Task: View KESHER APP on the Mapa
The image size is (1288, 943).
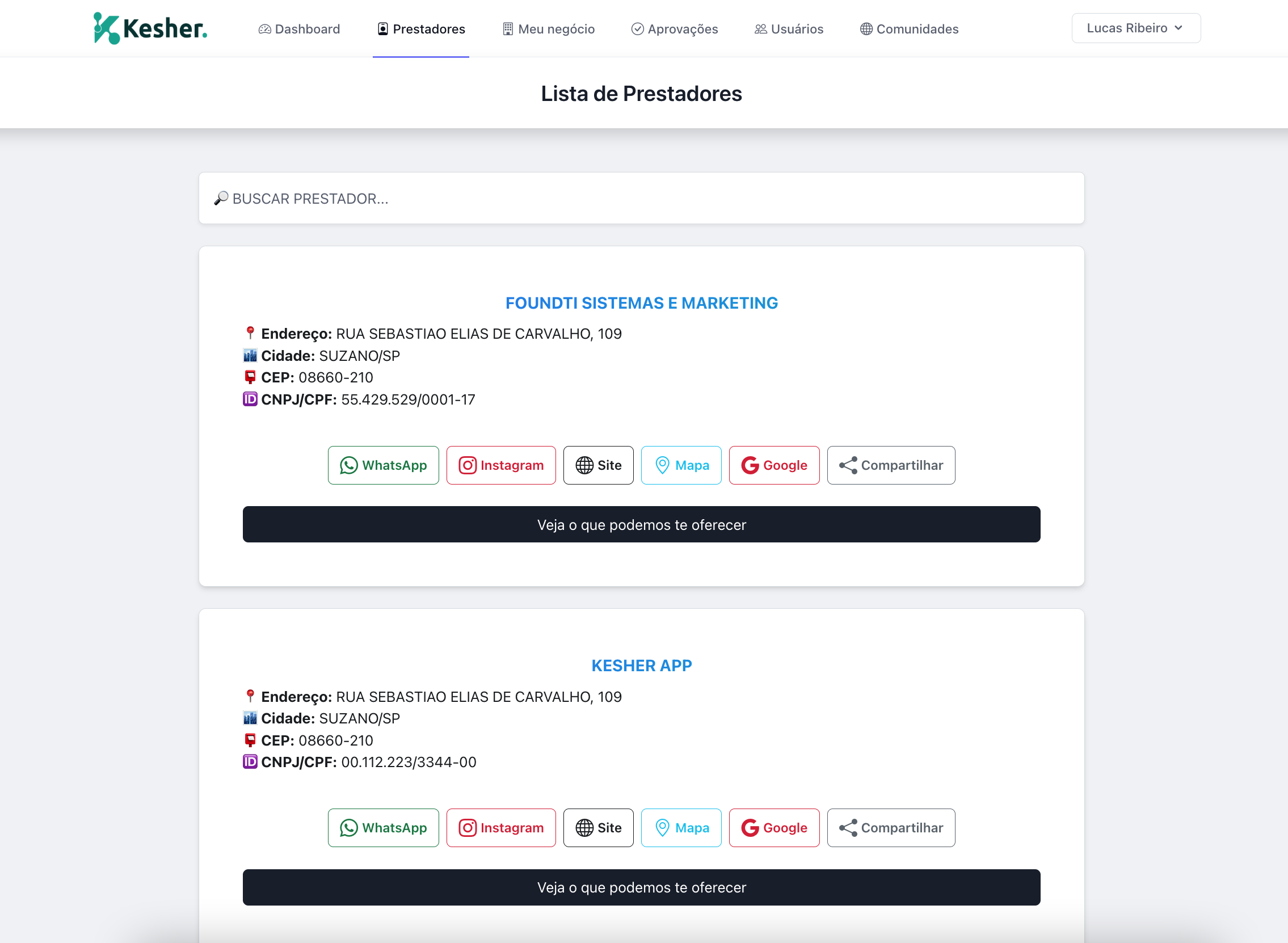Action: (x=681, y=828)
